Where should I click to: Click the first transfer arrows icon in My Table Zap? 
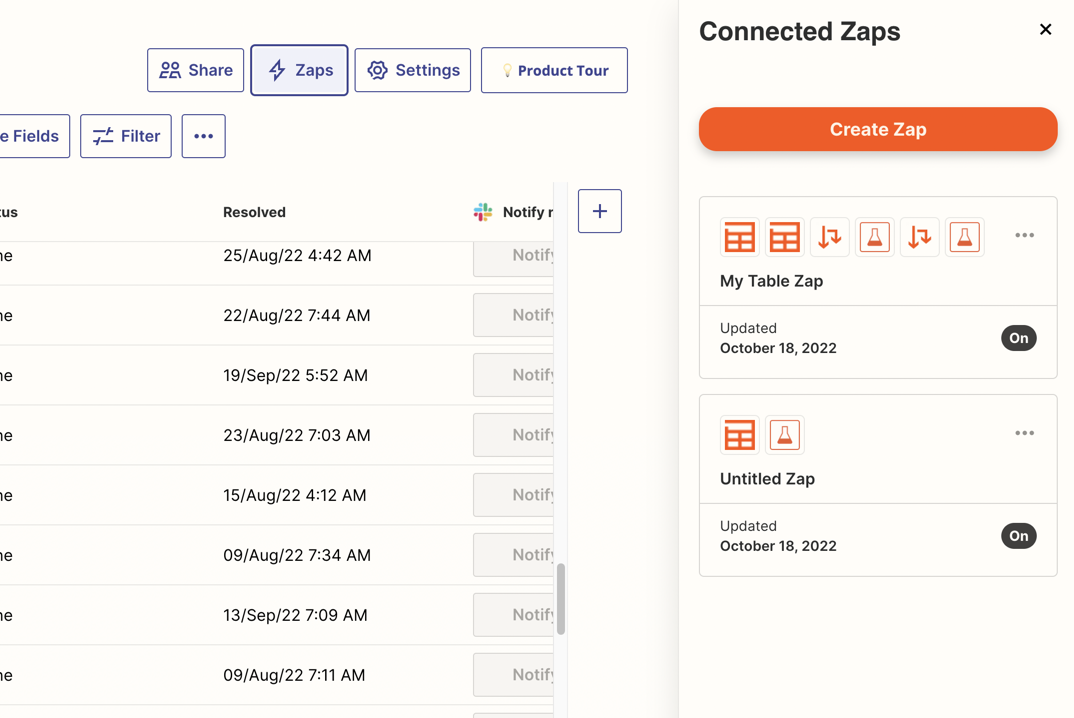(829, 237)
